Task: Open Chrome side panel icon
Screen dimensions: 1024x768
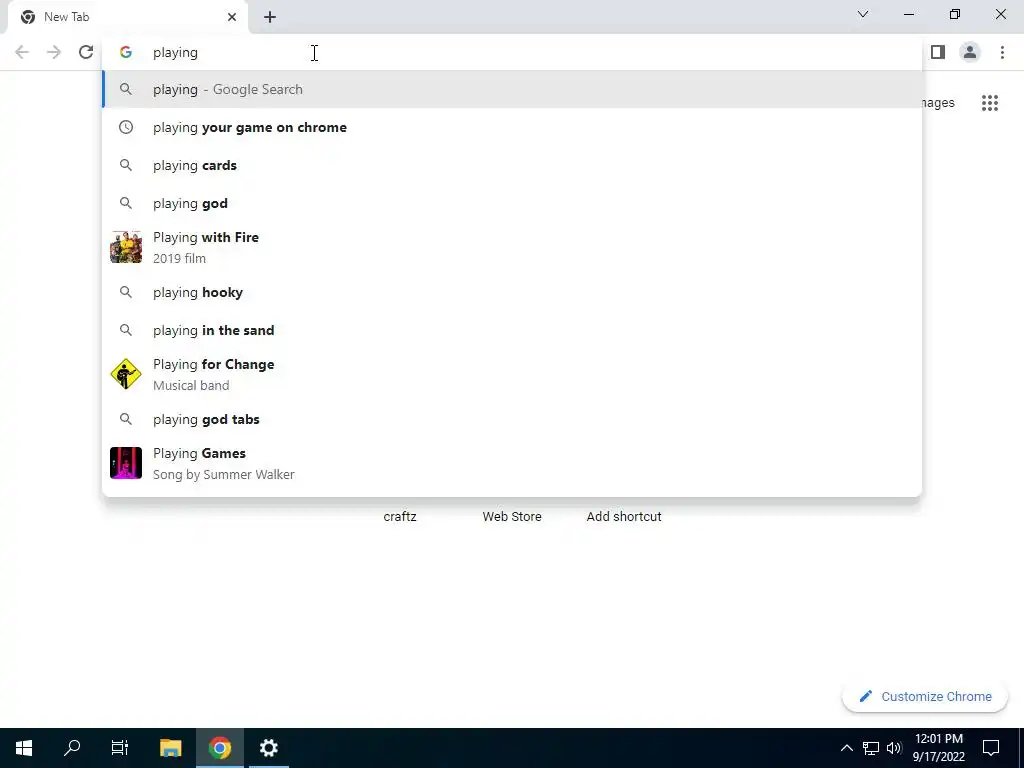Action: coord(938,52)
